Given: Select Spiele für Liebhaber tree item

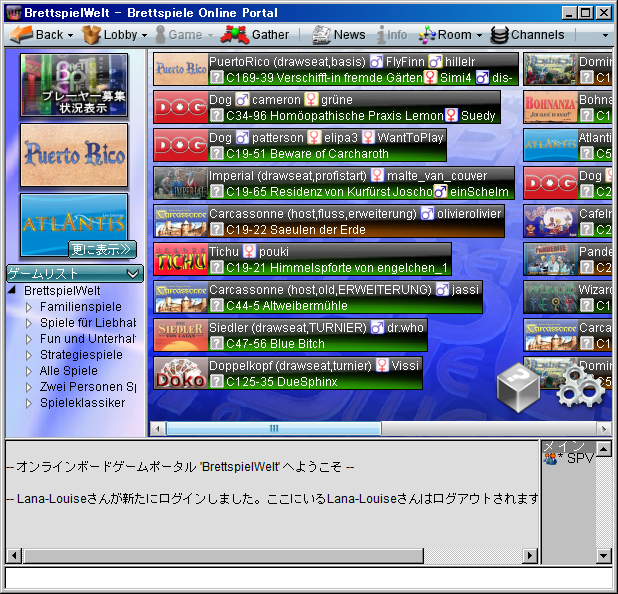Looking at the screenshot, I should [88, 323].
